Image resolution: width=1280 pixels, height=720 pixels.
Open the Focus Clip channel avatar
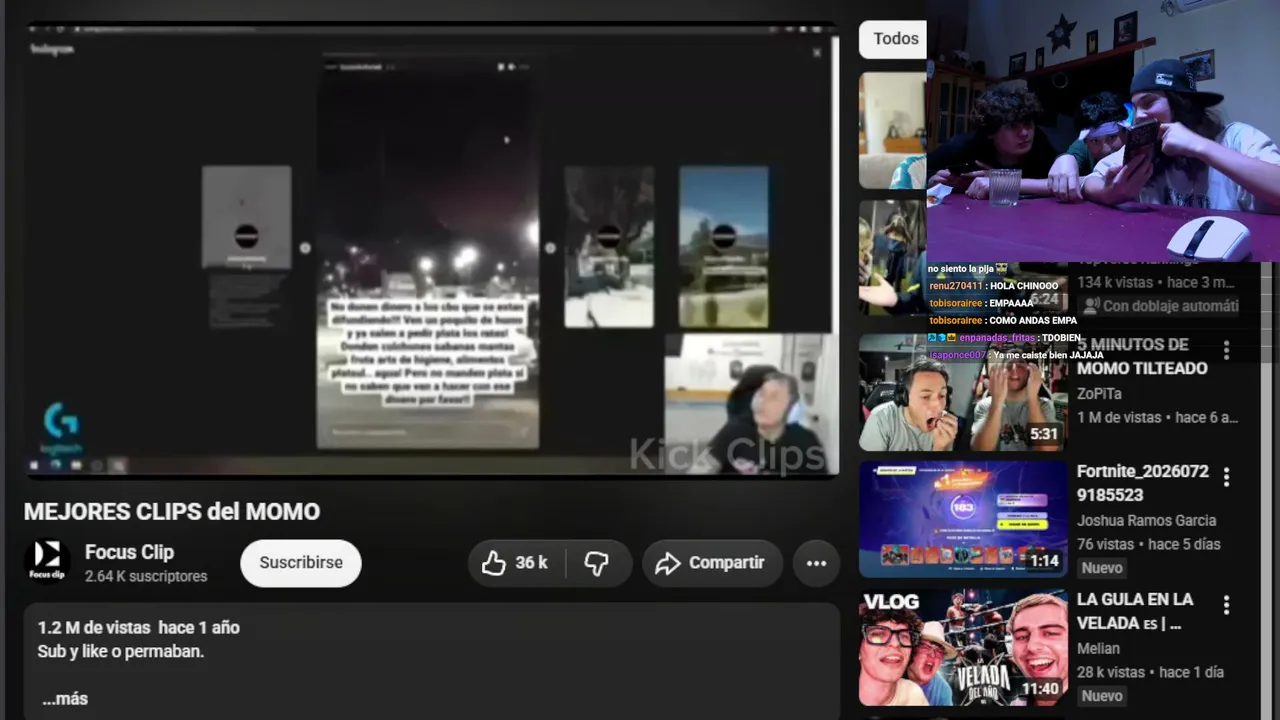pos(47,561)
